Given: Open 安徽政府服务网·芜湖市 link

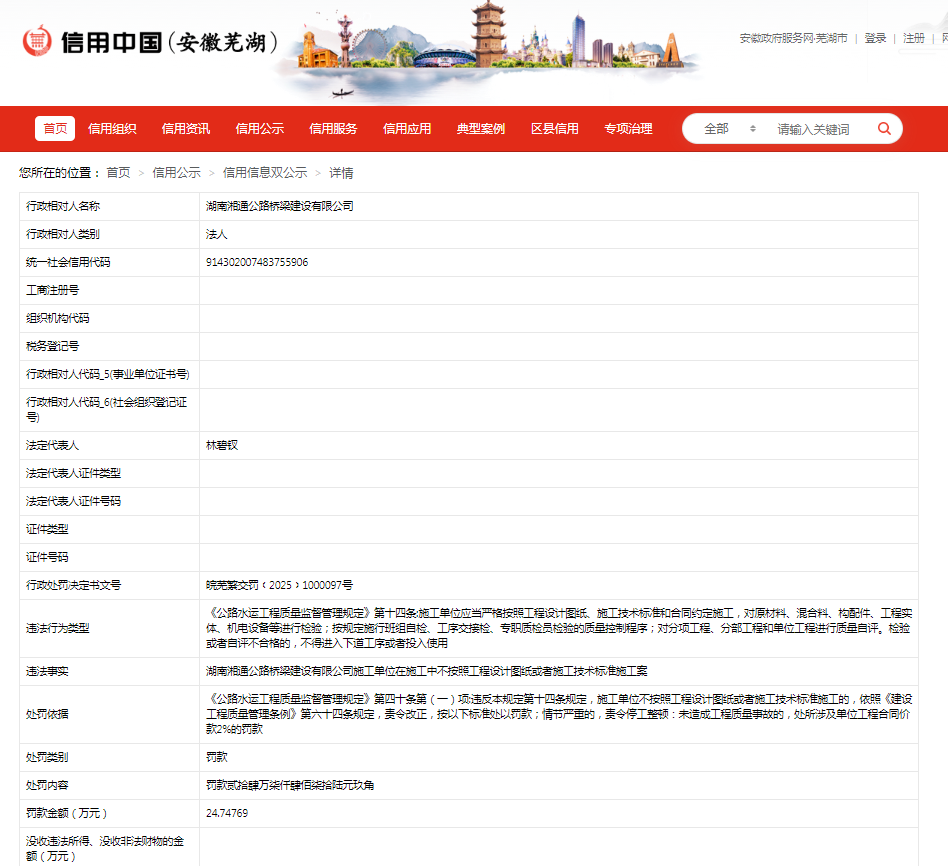Looking at the screenshot, I should tap(793, 38).
